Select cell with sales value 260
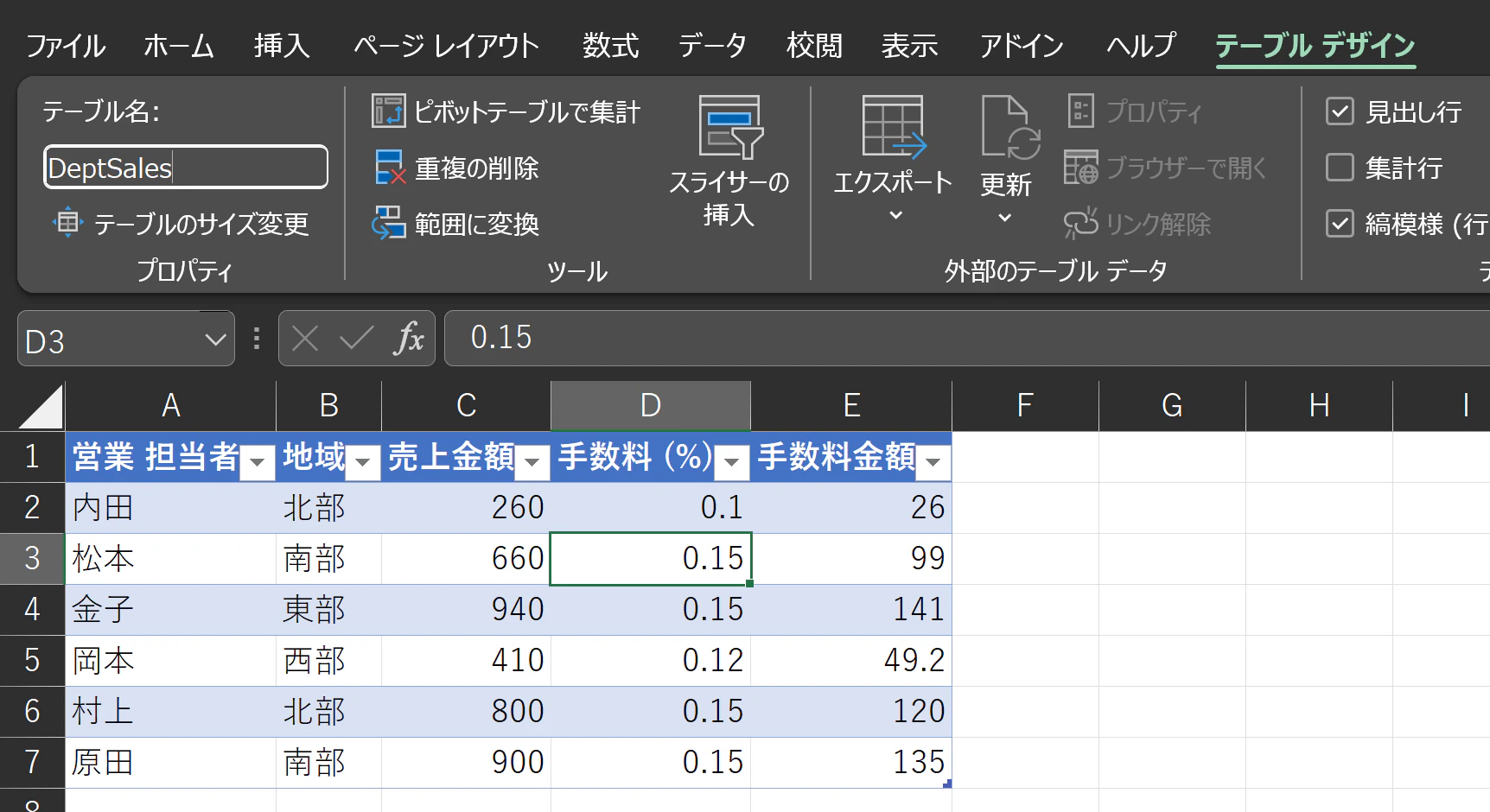This screenshot has height=812, width=1490. 466,508
